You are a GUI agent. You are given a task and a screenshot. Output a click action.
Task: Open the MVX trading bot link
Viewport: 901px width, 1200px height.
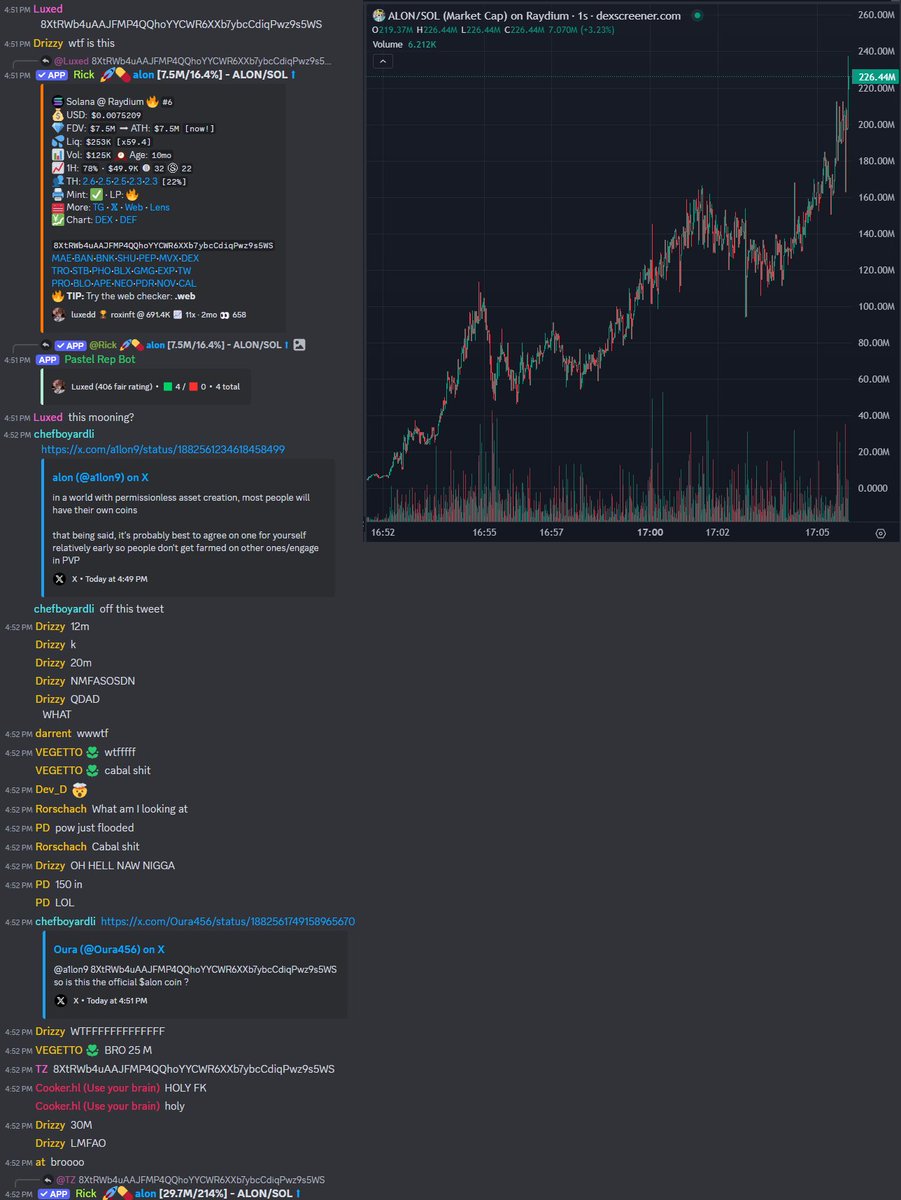(169, 258)
